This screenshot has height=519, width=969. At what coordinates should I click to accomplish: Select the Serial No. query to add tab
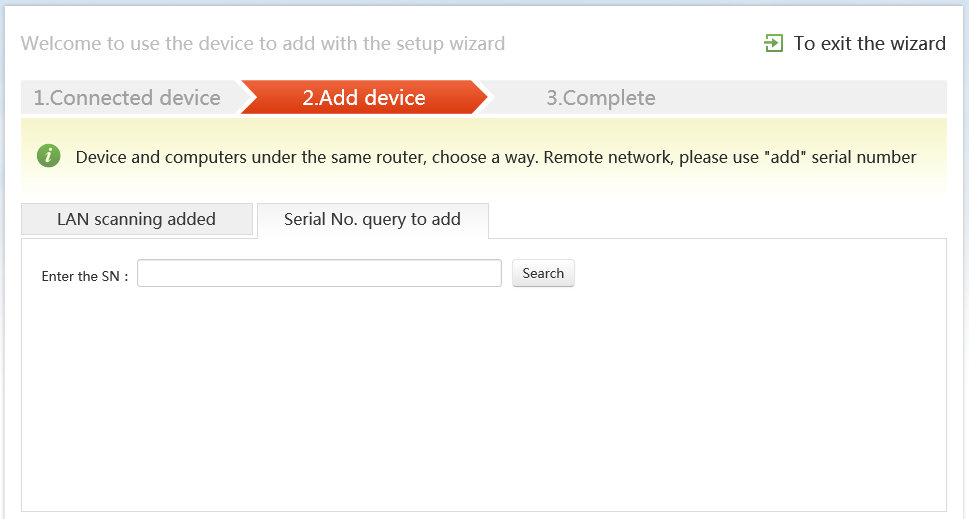click(372, 219)
